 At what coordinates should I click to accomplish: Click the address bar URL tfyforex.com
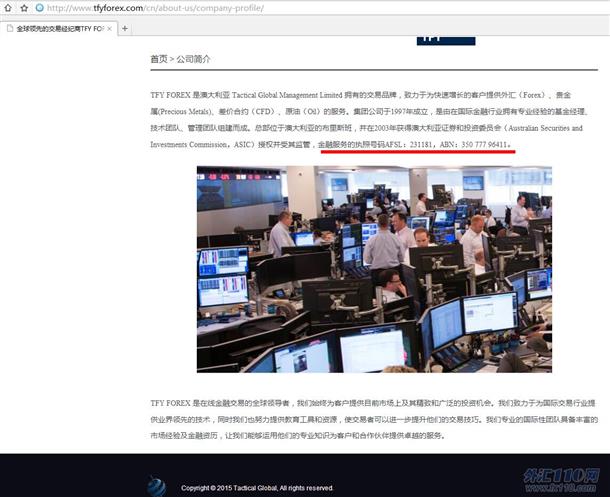pyautogui.click(x=155, y=8)
